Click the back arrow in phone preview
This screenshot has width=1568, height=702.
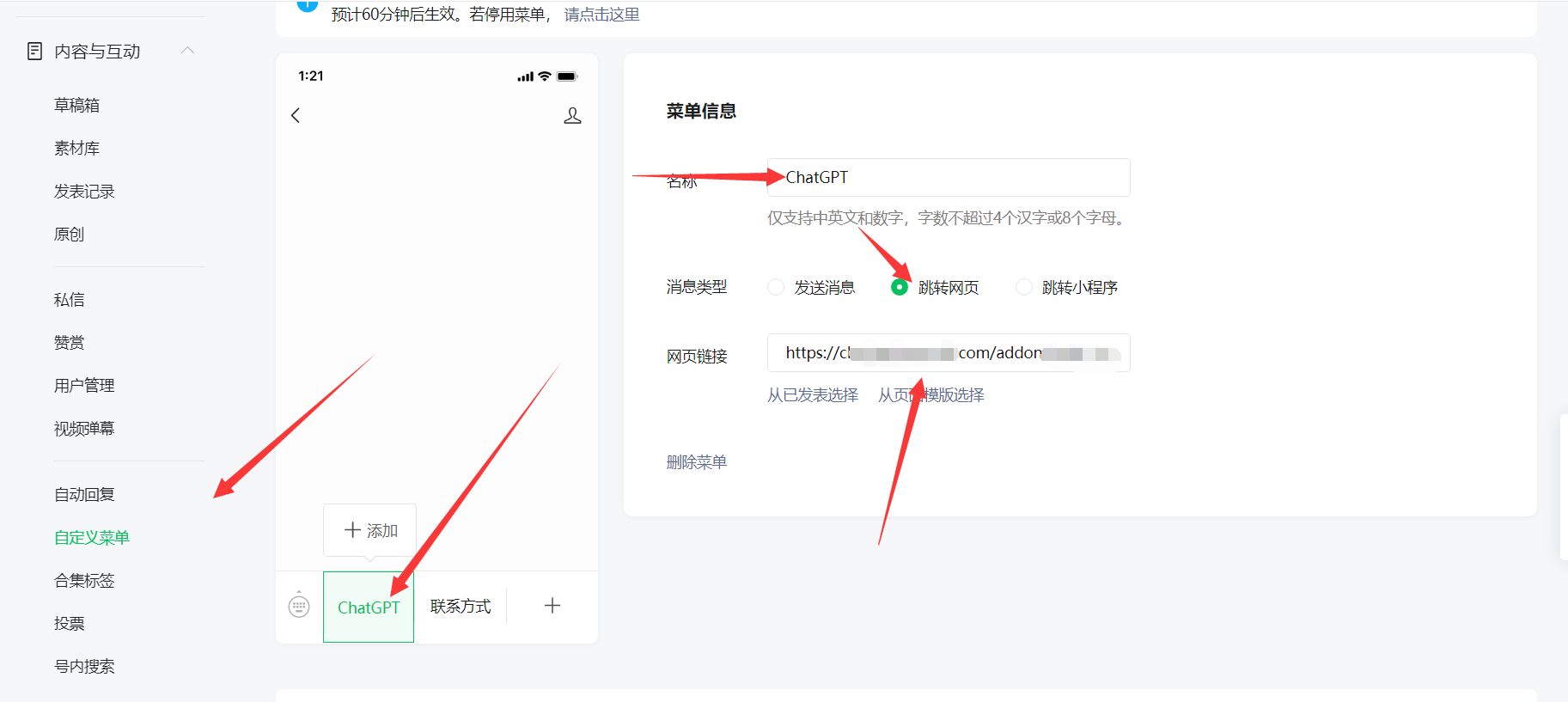296,115
